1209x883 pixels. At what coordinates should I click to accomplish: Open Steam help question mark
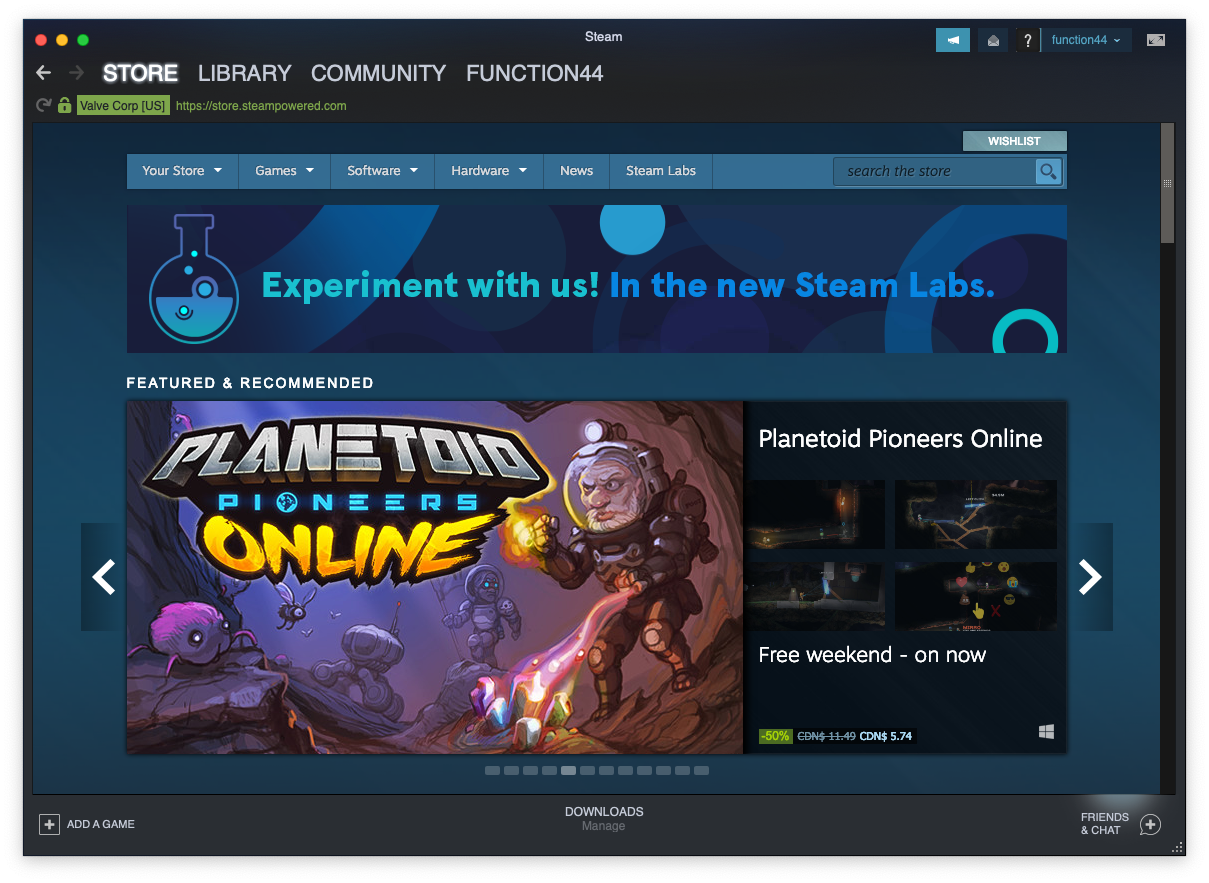(1027, 40)
